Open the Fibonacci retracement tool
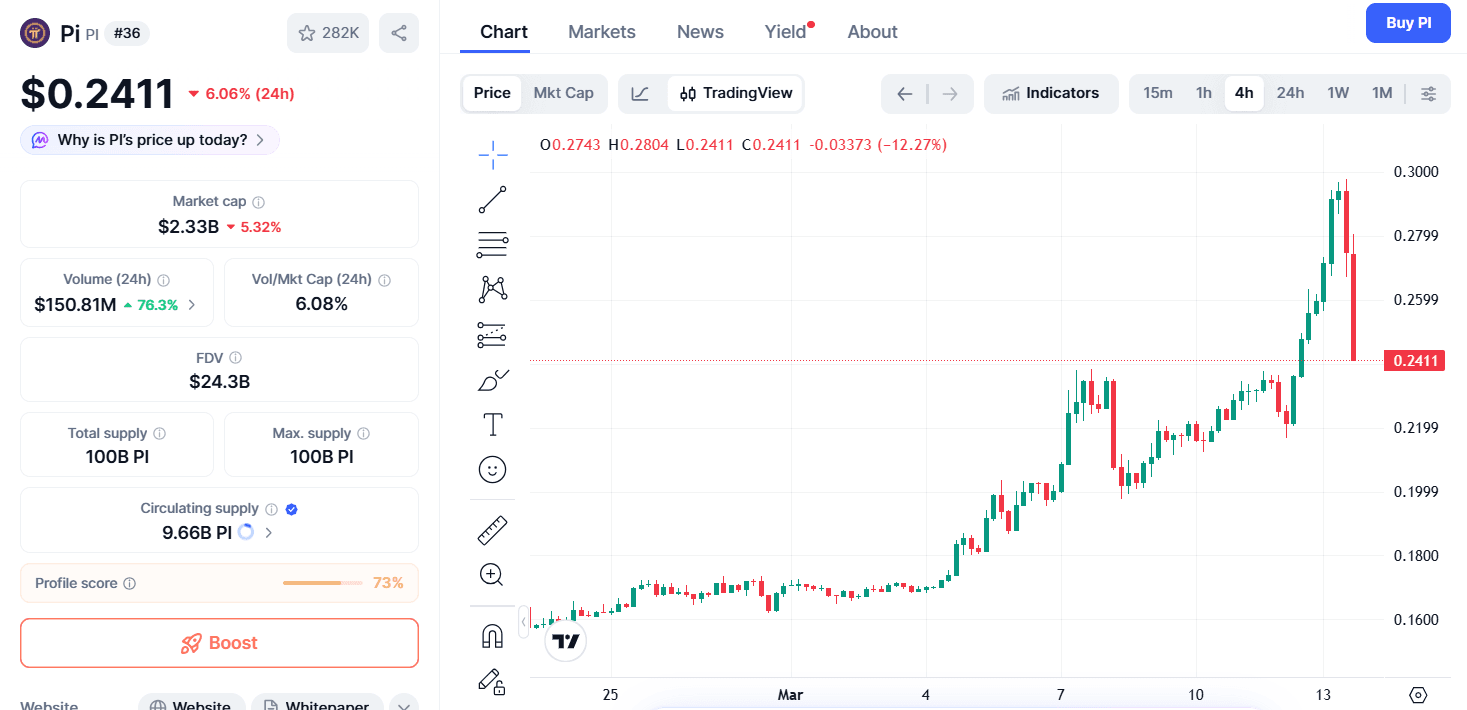 coord(492,245)
